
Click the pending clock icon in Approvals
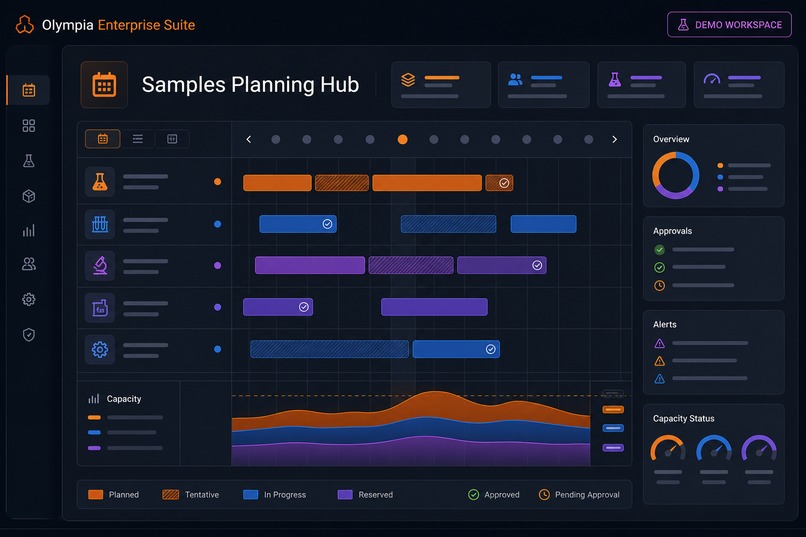(660, 285)
